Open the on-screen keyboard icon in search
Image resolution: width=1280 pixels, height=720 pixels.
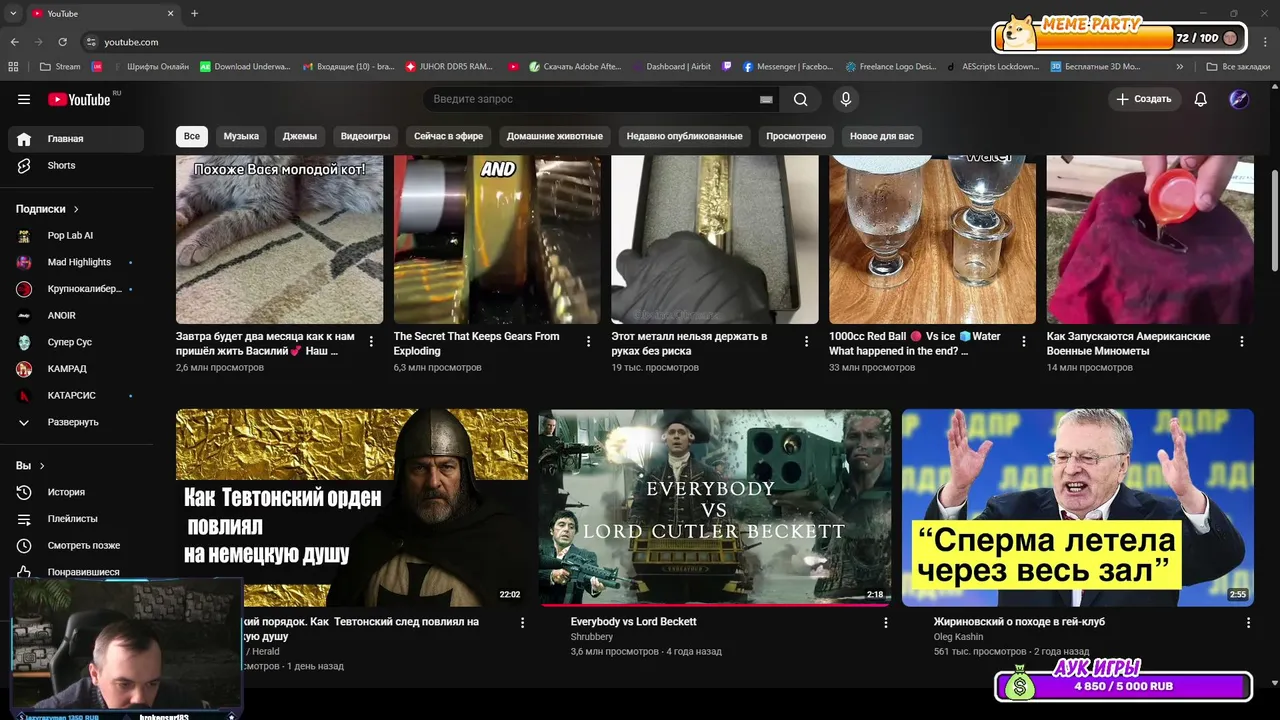(766, 99)
